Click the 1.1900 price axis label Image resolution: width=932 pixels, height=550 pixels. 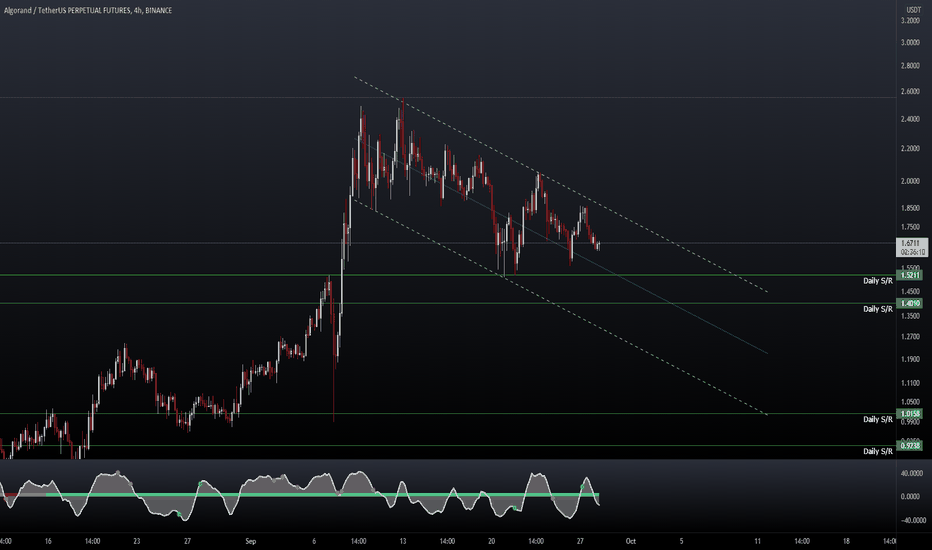pyautogui.click(x=910, y=359)
